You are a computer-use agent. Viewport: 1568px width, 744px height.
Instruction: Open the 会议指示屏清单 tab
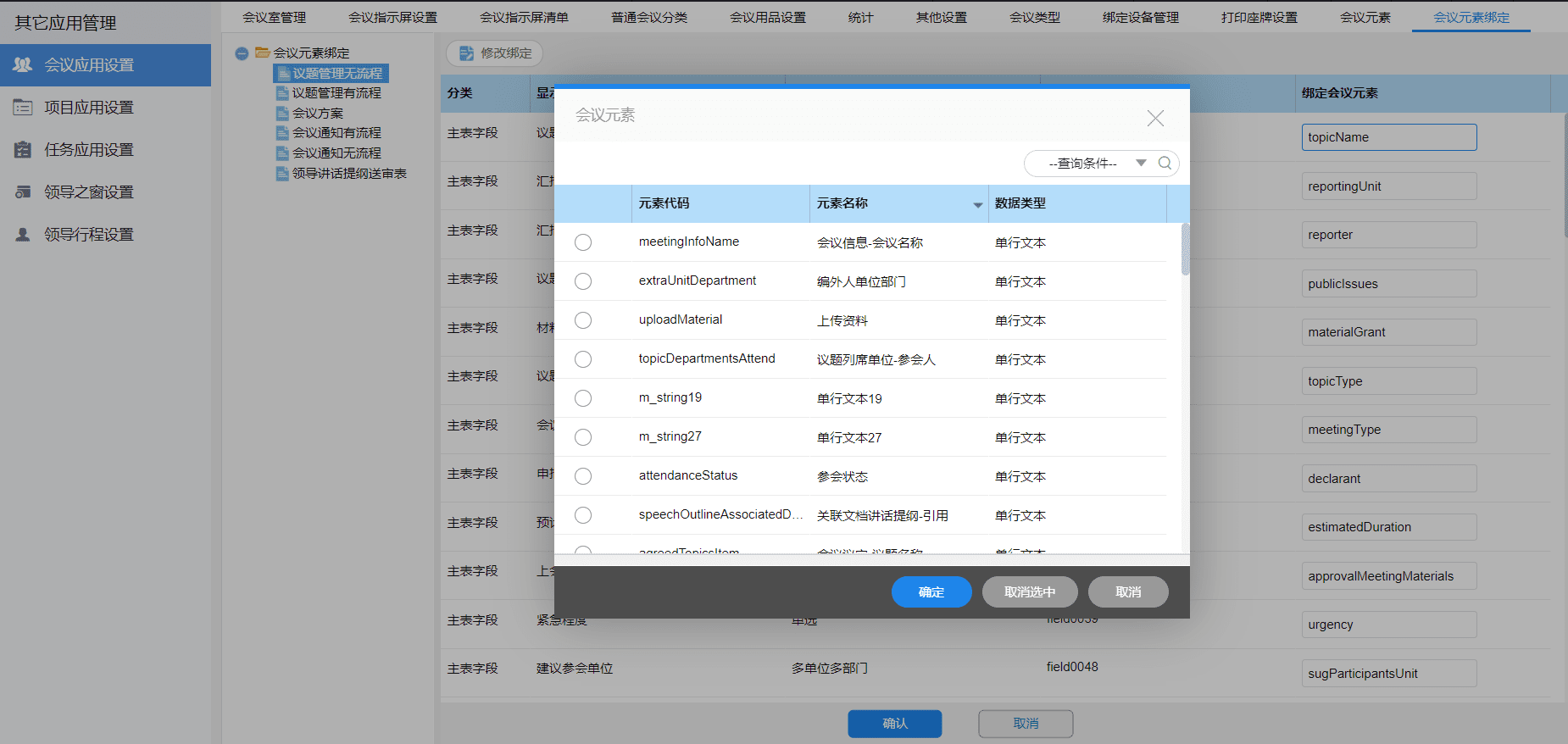[x=525, y=17]
